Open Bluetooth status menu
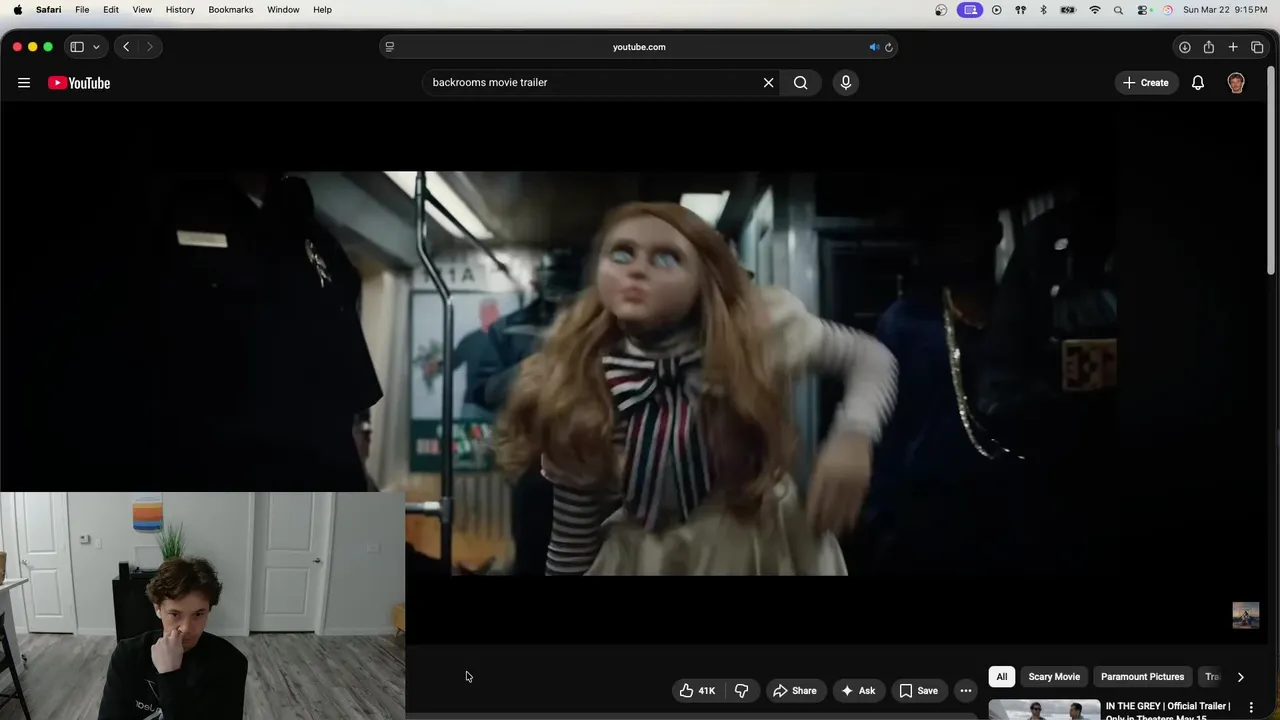The width and height of the screenshot is (1280, 720). pyautogui.click(x=1043, y=10)
